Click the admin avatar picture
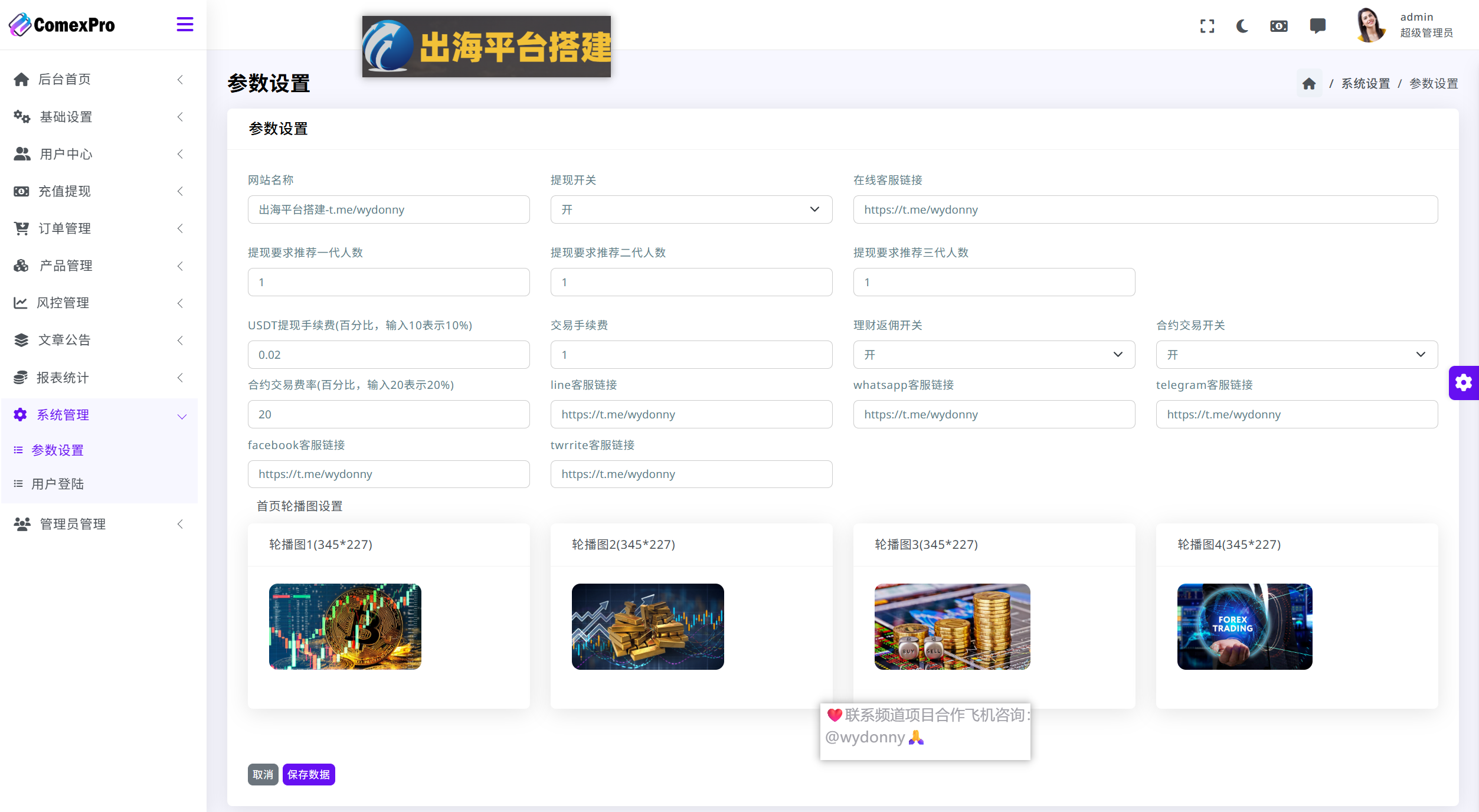 pos(1370,25)
